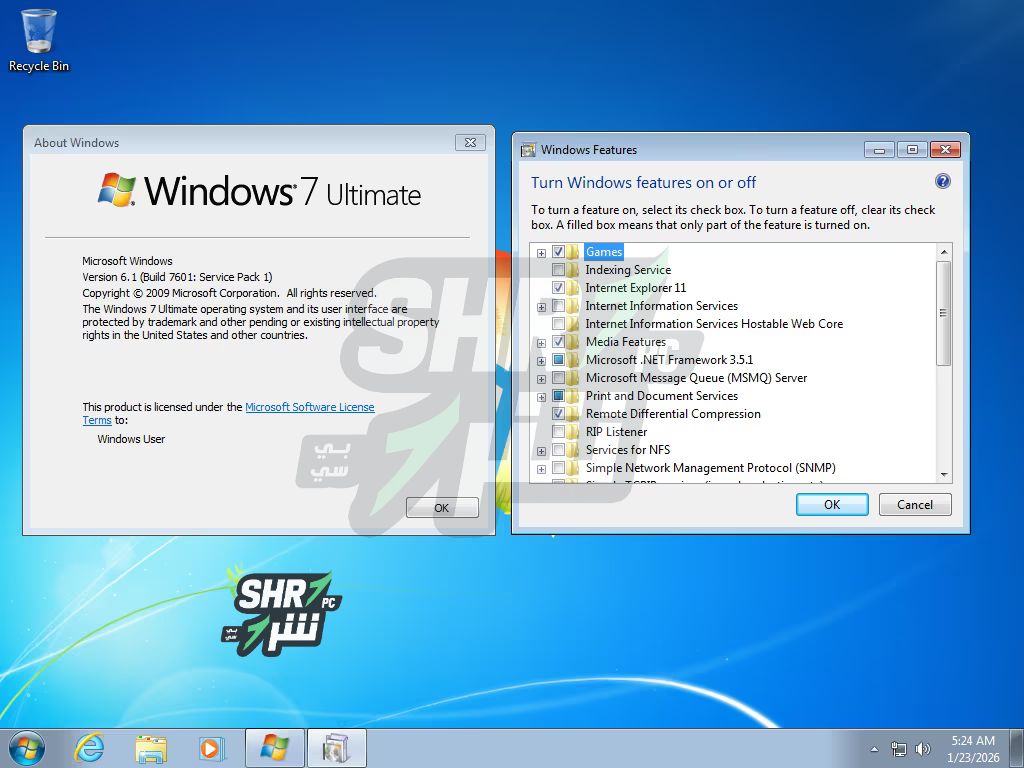
Task: Click the features list scrollbar thumb
Action: [x=943, y=313]
